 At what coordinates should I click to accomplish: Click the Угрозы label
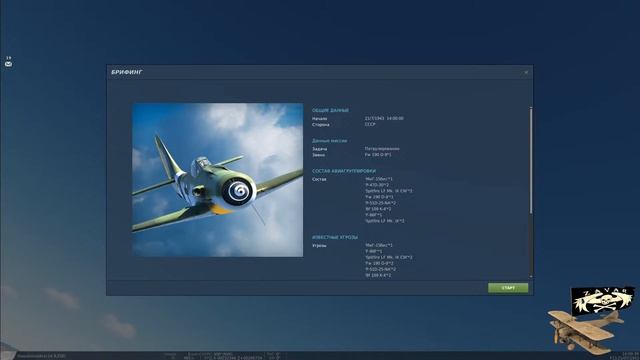319,246
